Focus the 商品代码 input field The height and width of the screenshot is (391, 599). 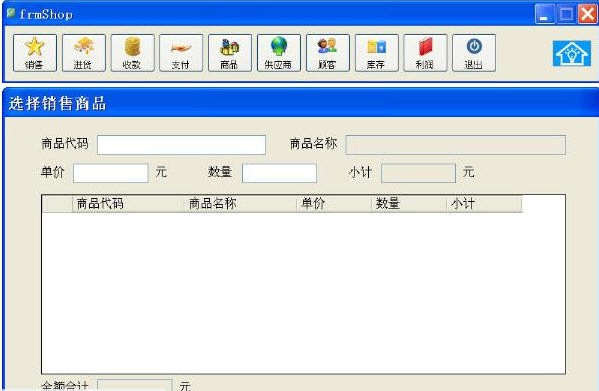(181, 145)
